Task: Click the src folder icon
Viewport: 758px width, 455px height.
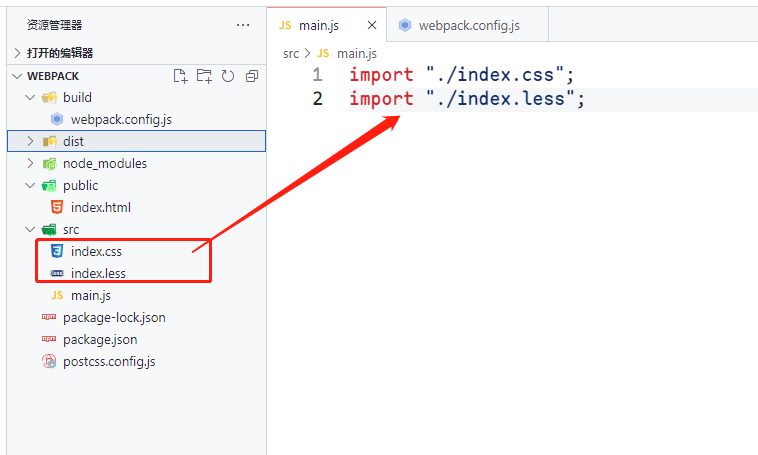Action: point(49,230)
